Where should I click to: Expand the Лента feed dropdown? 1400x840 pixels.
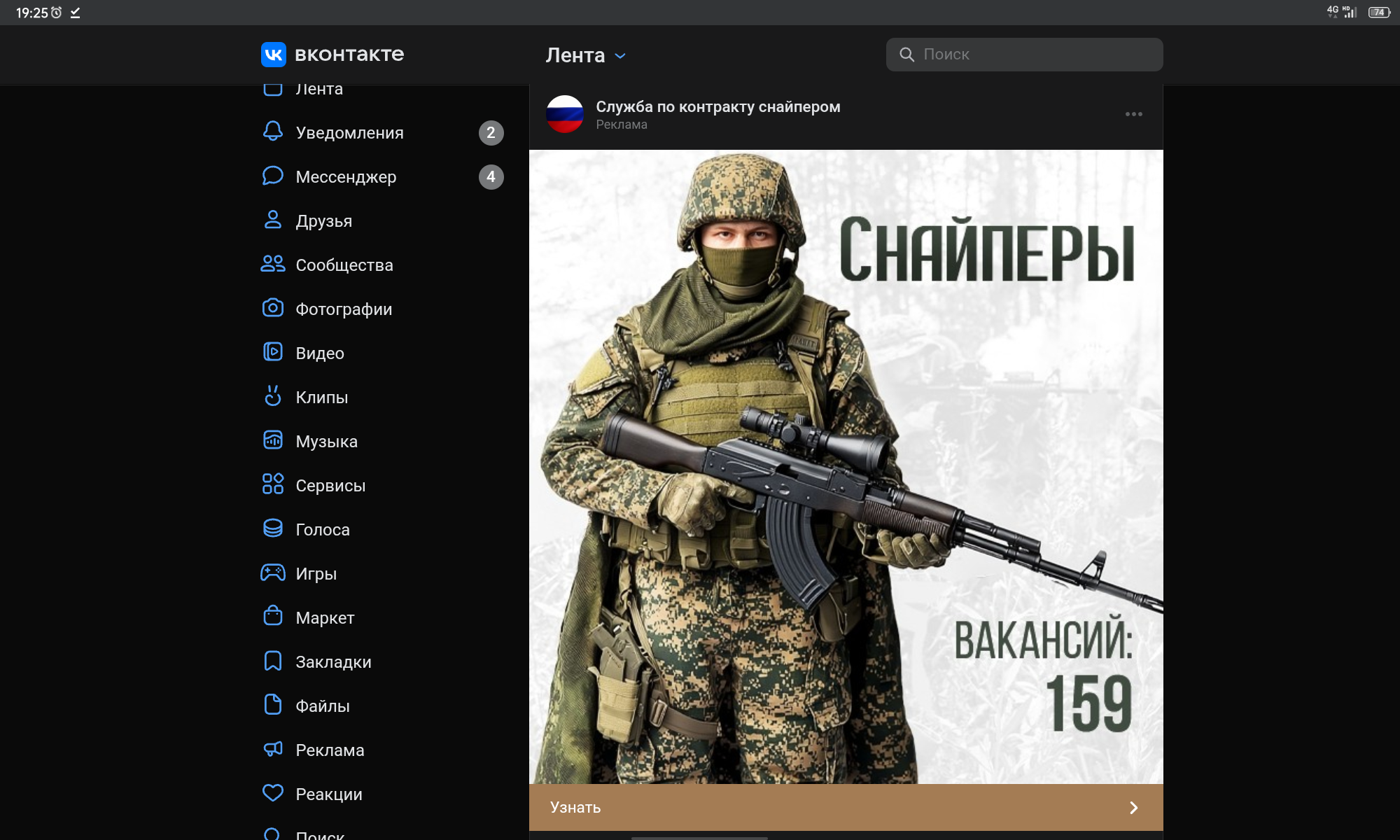tap(620, 56)
